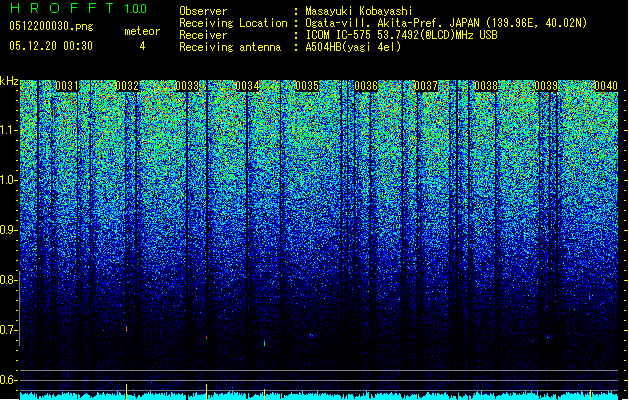Click the cyan signal level strip at bottom
The height and width of the screenshot is (400, 629).
point(319,396)
